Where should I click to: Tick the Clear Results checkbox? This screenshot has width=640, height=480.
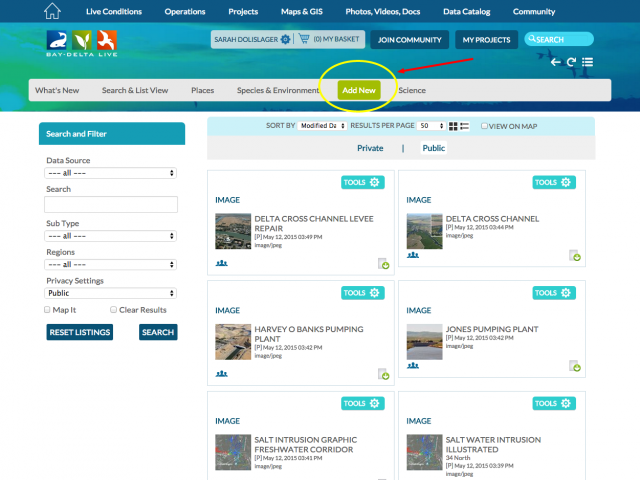pos(113,310)
